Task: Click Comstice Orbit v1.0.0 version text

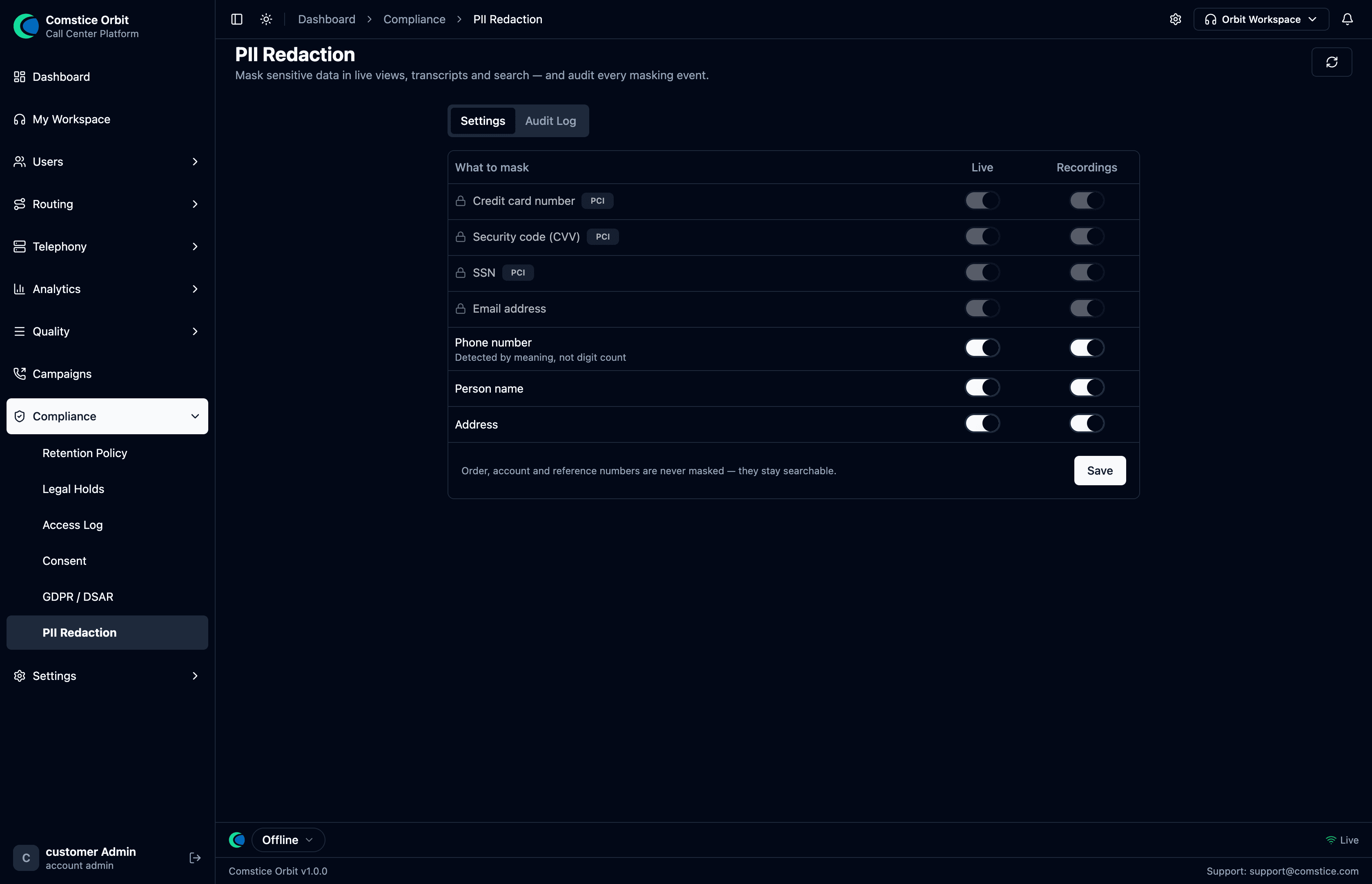Action: point(278,871)
